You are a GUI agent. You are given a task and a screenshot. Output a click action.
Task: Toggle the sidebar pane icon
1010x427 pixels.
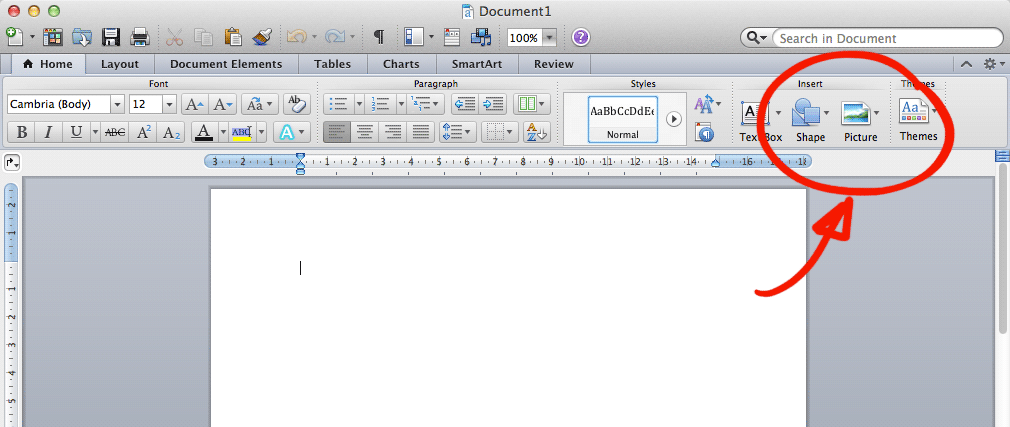[x=414, y=37]
